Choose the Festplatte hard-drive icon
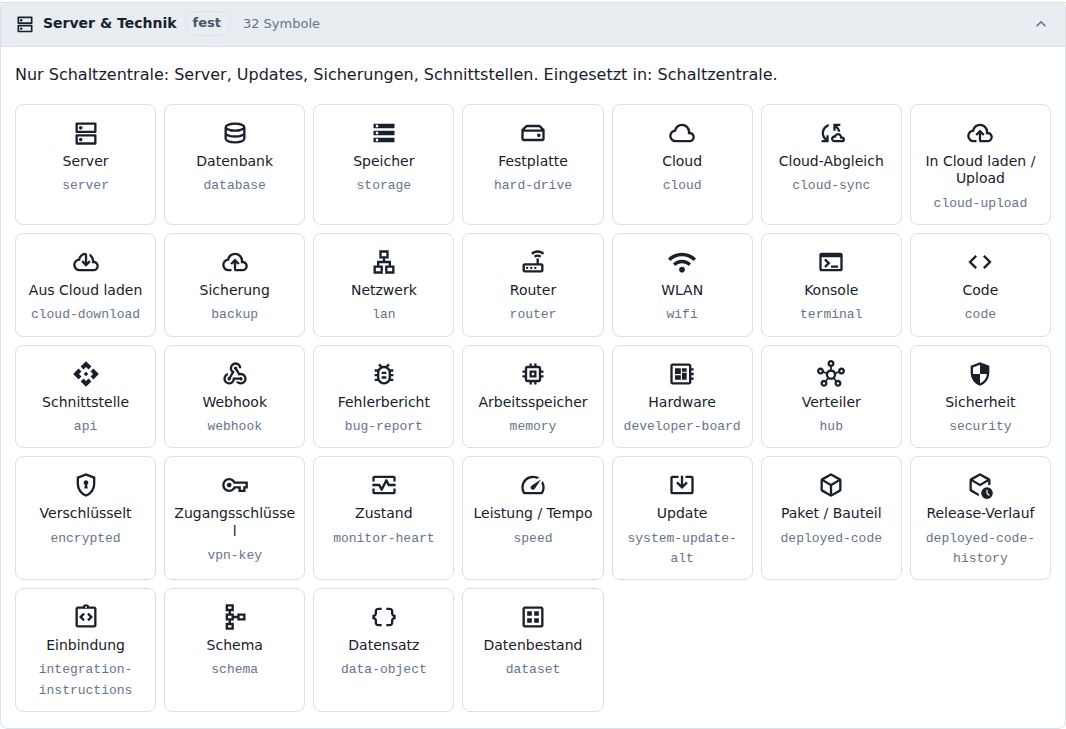 (533, 133)
